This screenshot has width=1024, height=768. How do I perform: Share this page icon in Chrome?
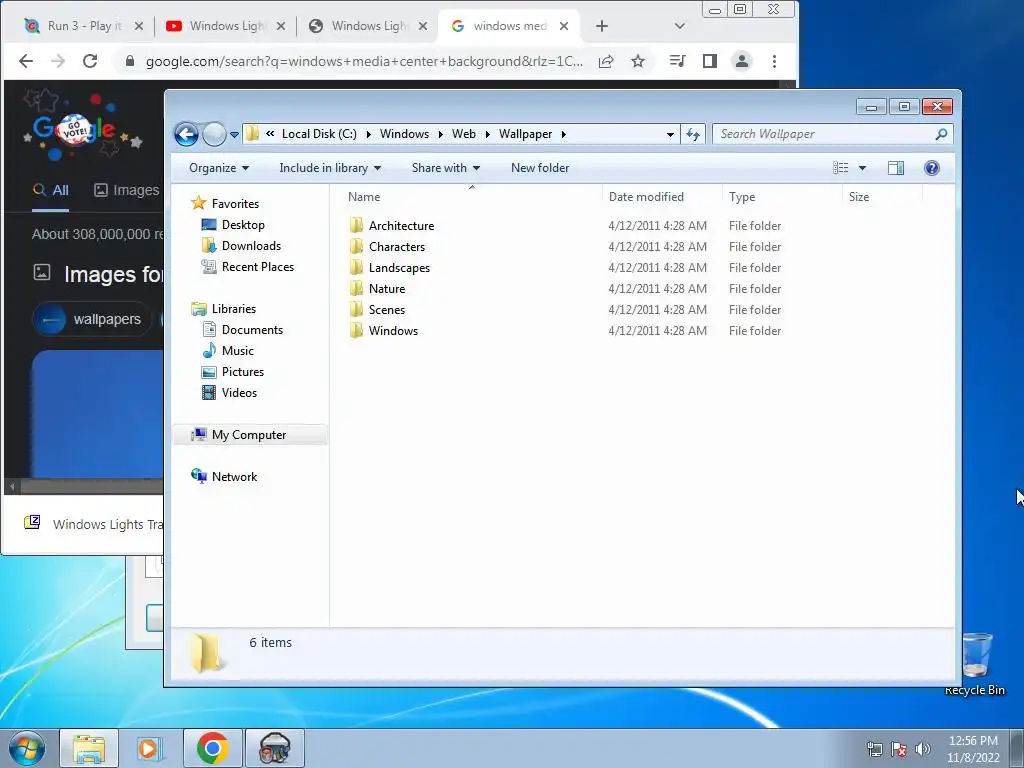[606, 61]
